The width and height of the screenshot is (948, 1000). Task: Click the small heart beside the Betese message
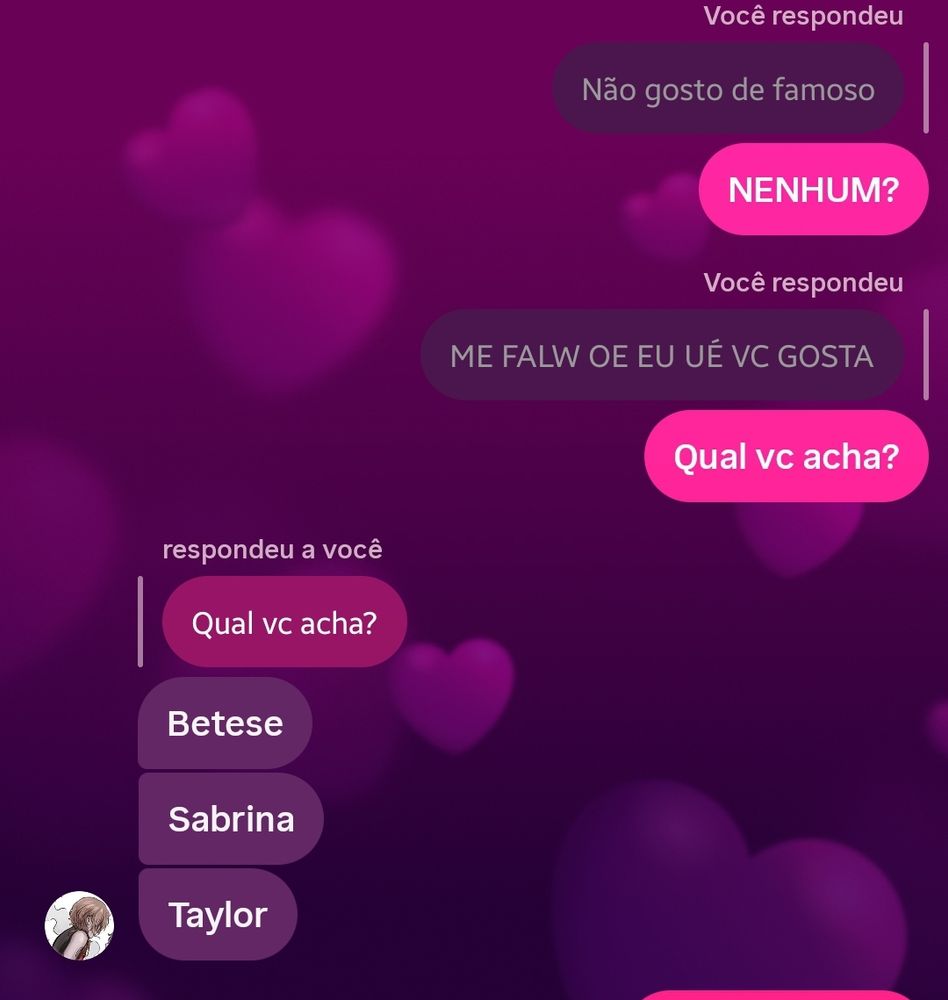[452, 694]
